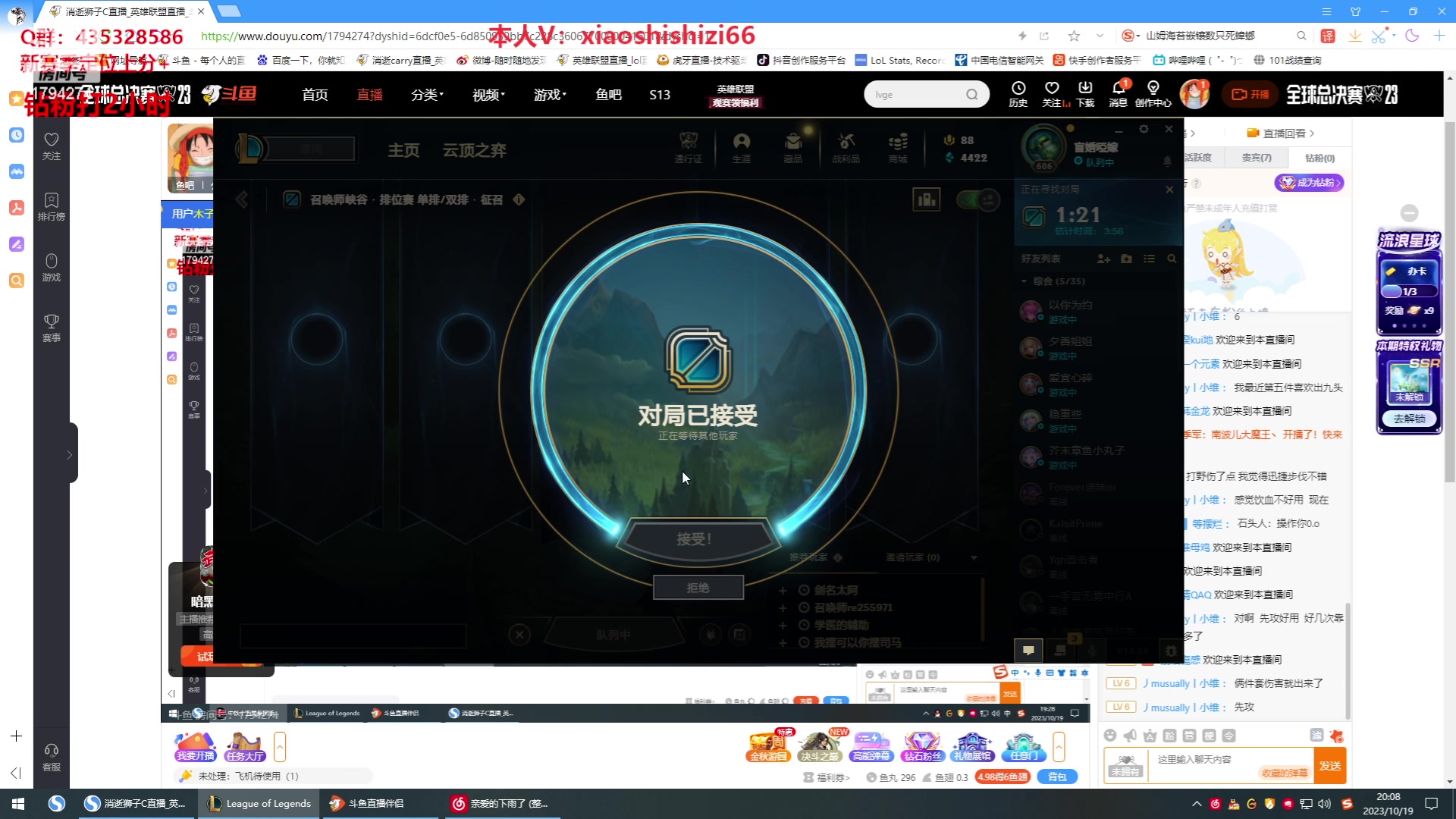The width and height of the screenshot is (1456, 819).
Task: Open 首页 in Douyu navigation
Action: coord(315,95)
